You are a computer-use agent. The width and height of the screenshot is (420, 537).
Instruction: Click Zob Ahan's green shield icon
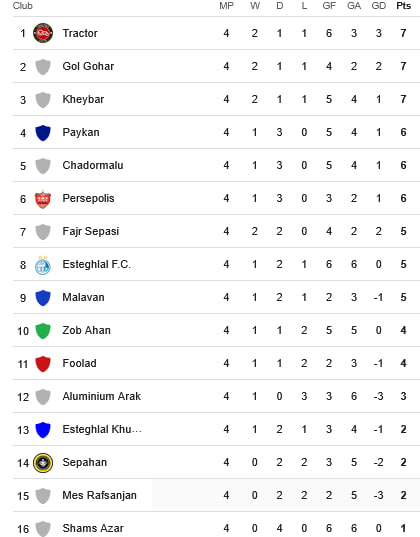coord(43,331)
